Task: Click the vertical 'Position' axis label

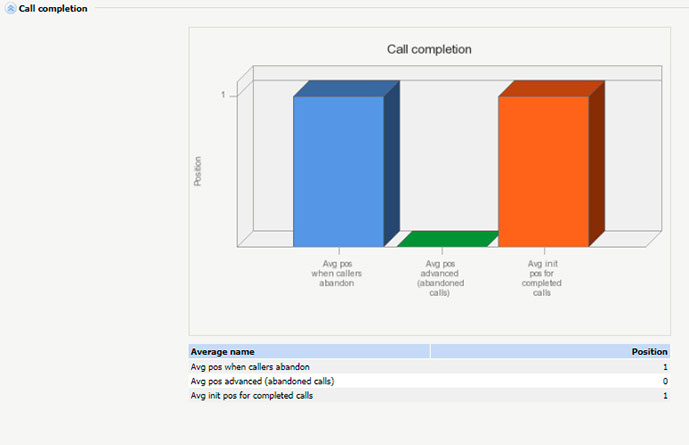Action: [197, 170]
